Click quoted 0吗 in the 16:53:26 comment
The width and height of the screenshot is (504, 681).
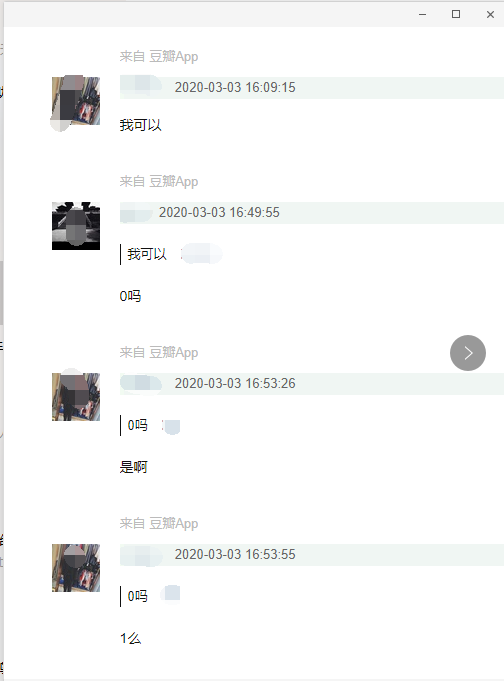click(138, 425)
